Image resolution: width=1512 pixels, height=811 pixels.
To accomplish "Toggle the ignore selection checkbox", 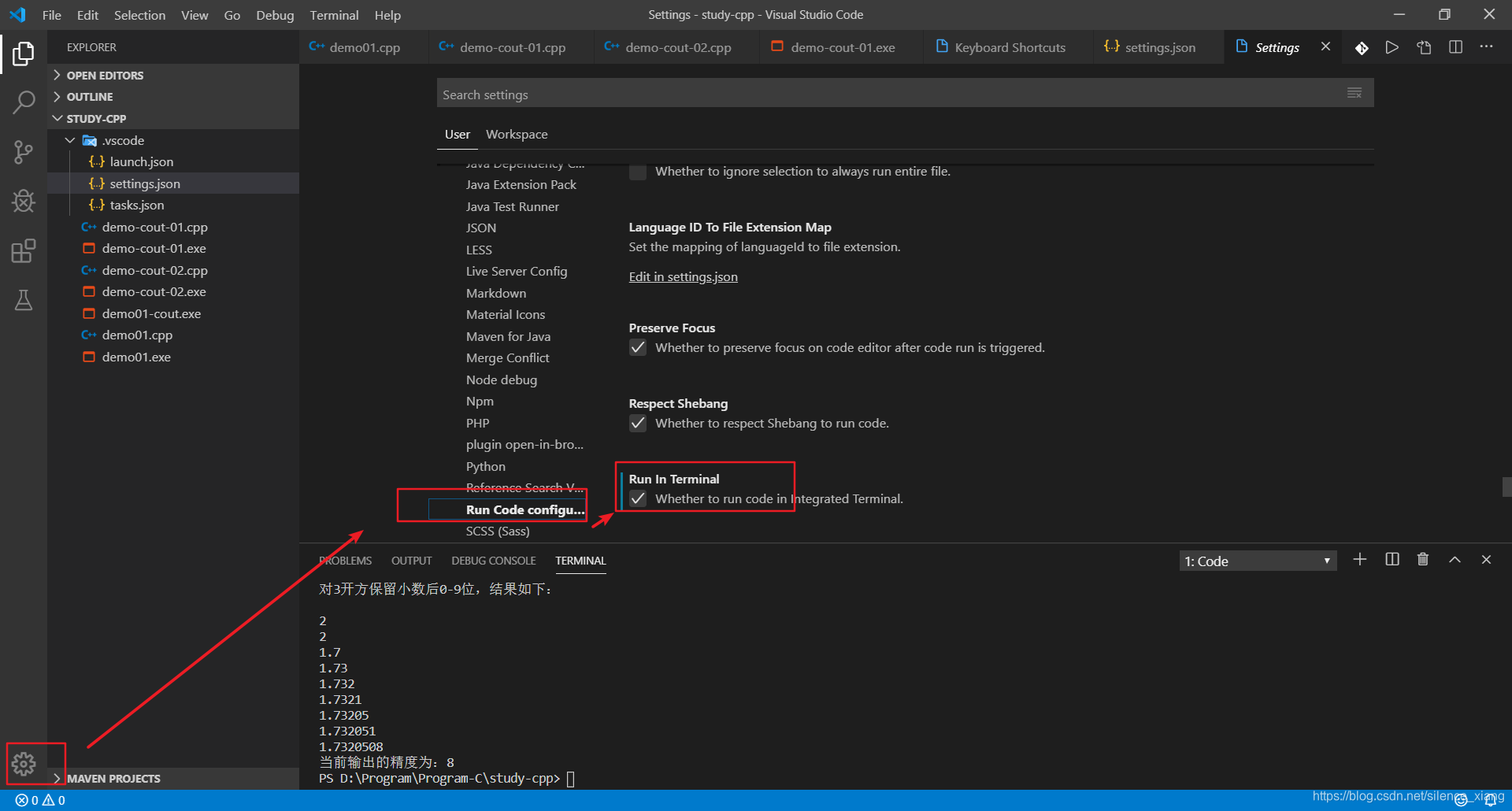I will click(638, 172).
